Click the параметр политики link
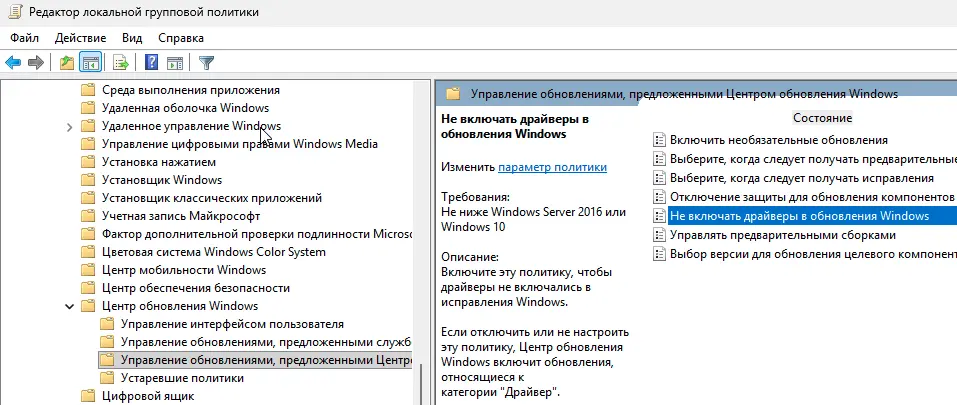The height and width of the screenshot is (405, 957). point(552,167)
